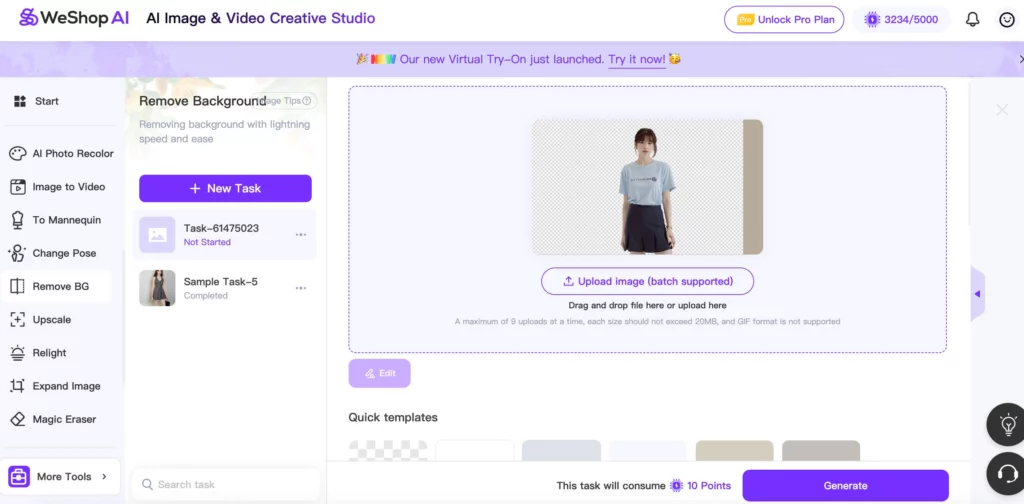Open the notifications bell
Screen dimensions: 1024x504
tap(972, 20)
